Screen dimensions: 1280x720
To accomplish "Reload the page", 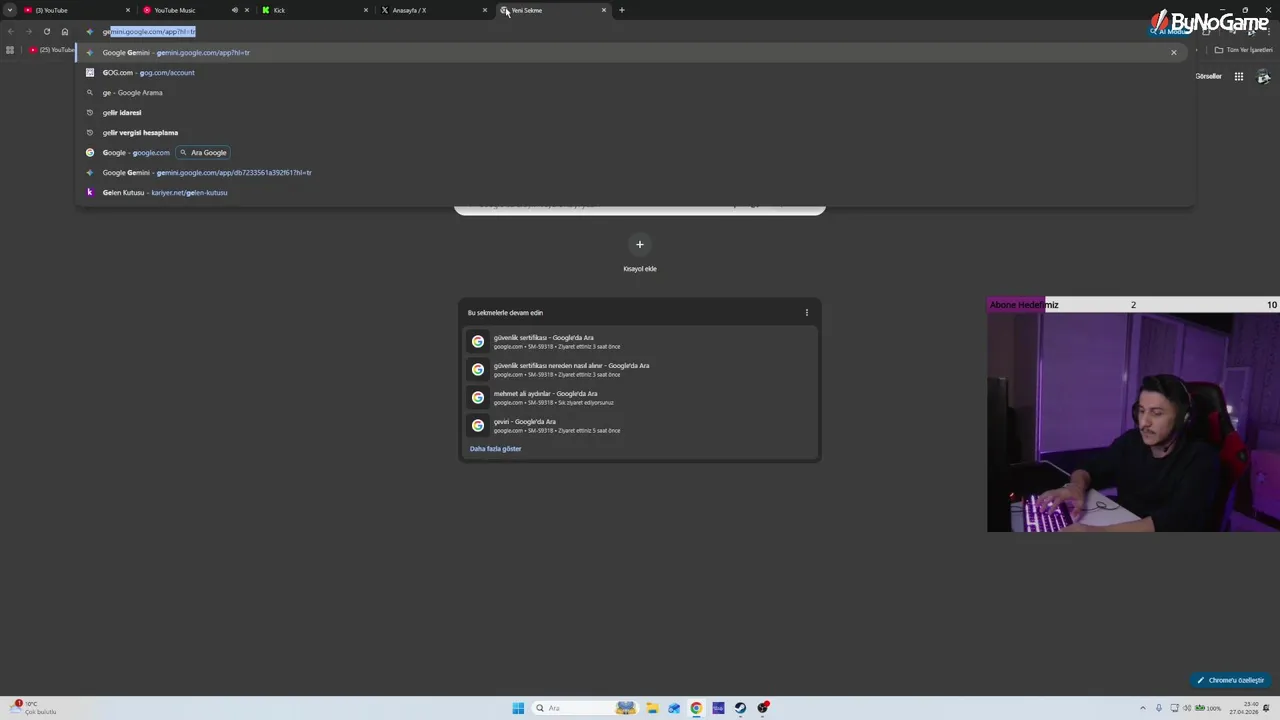I will point(46,31).
